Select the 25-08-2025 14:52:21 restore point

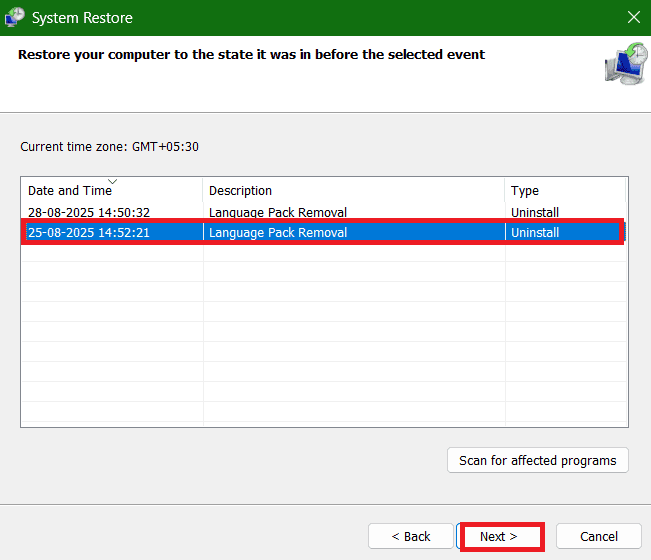[324, 232]
